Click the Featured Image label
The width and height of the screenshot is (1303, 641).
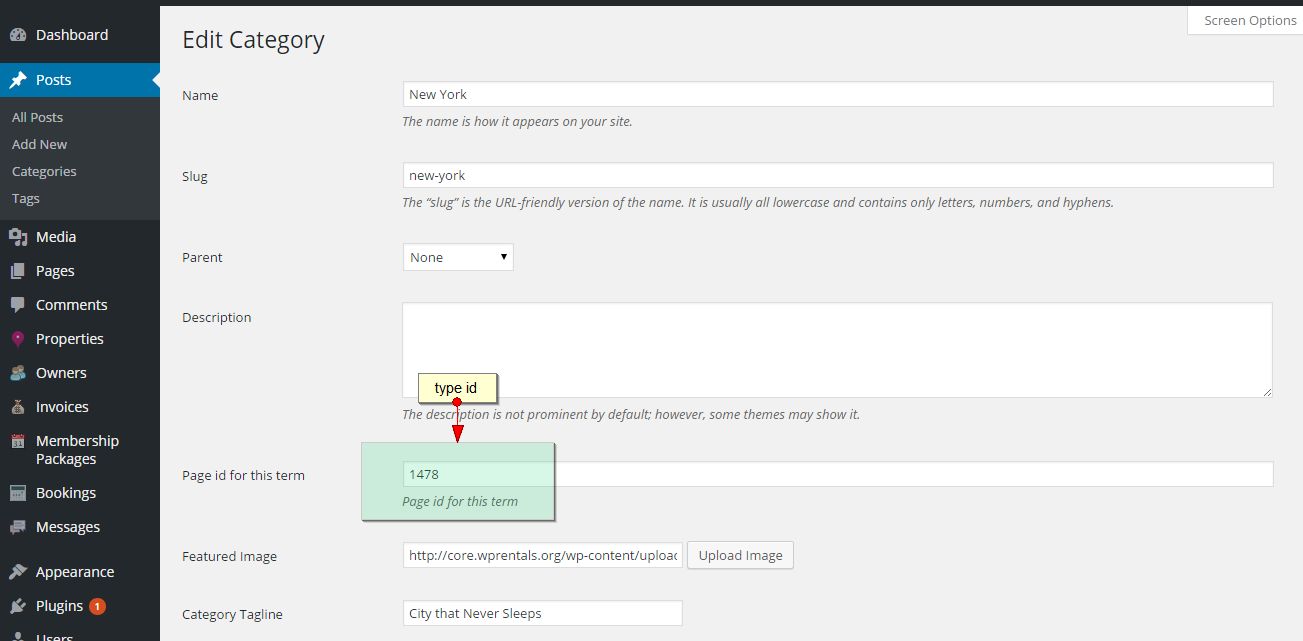(x=229, y=556)
